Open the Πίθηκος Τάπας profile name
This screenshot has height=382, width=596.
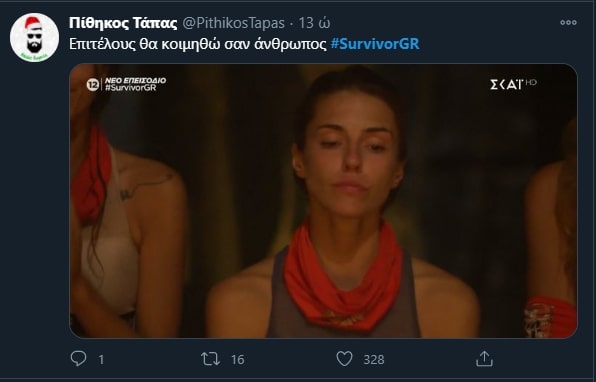[123, 23]
